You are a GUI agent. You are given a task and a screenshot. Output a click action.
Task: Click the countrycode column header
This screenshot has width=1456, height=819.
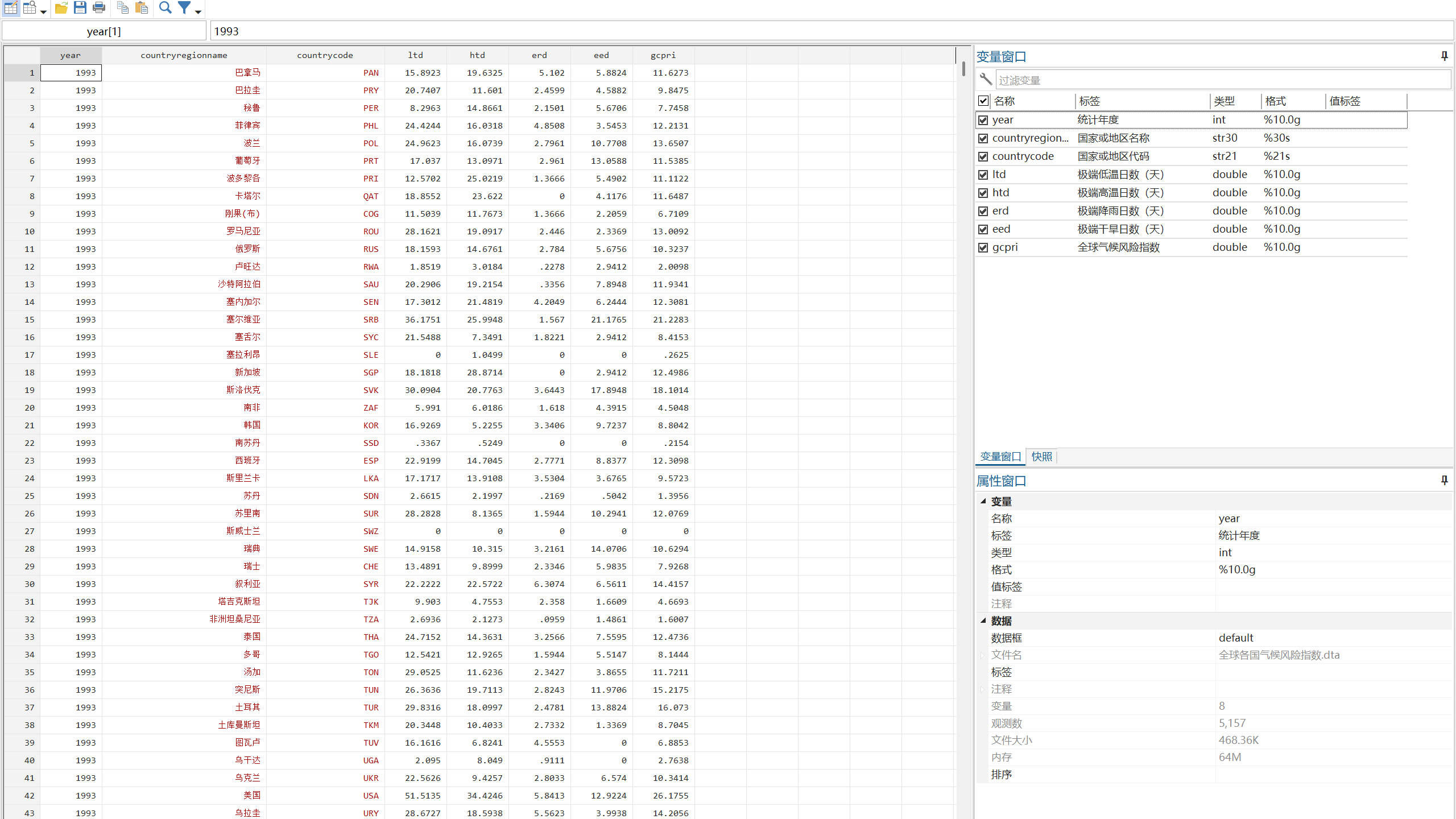tap(325, 55)
